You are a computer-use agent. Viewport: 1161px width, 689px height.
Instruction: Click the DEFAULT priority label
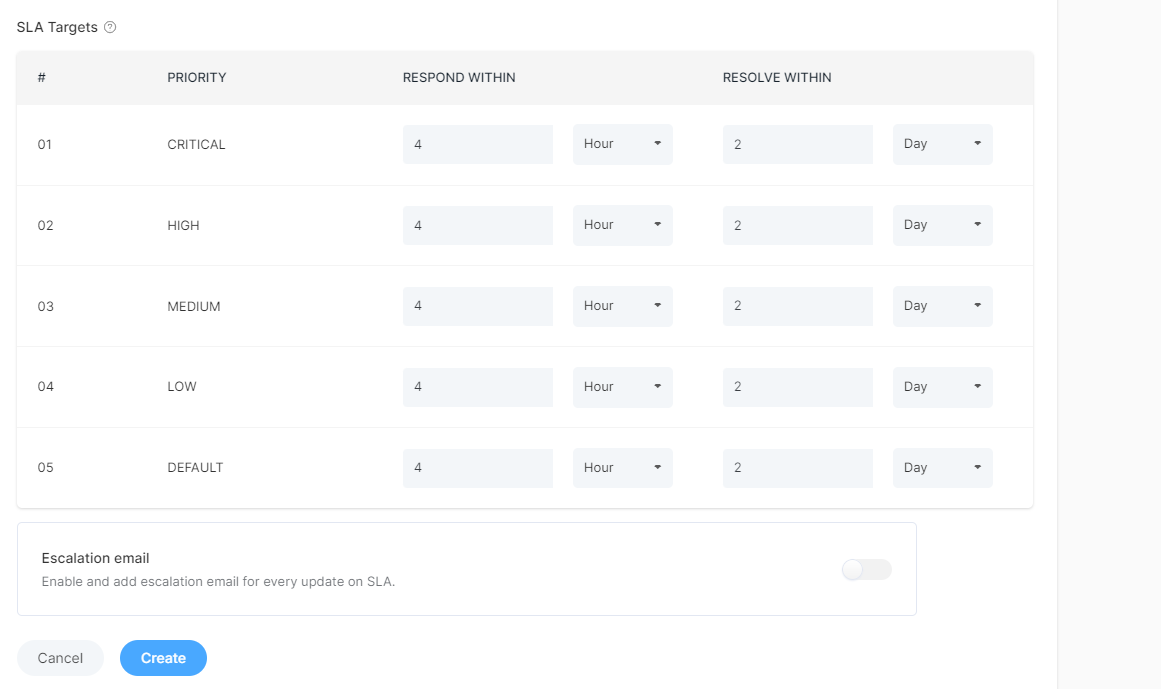tap(195, 468)
